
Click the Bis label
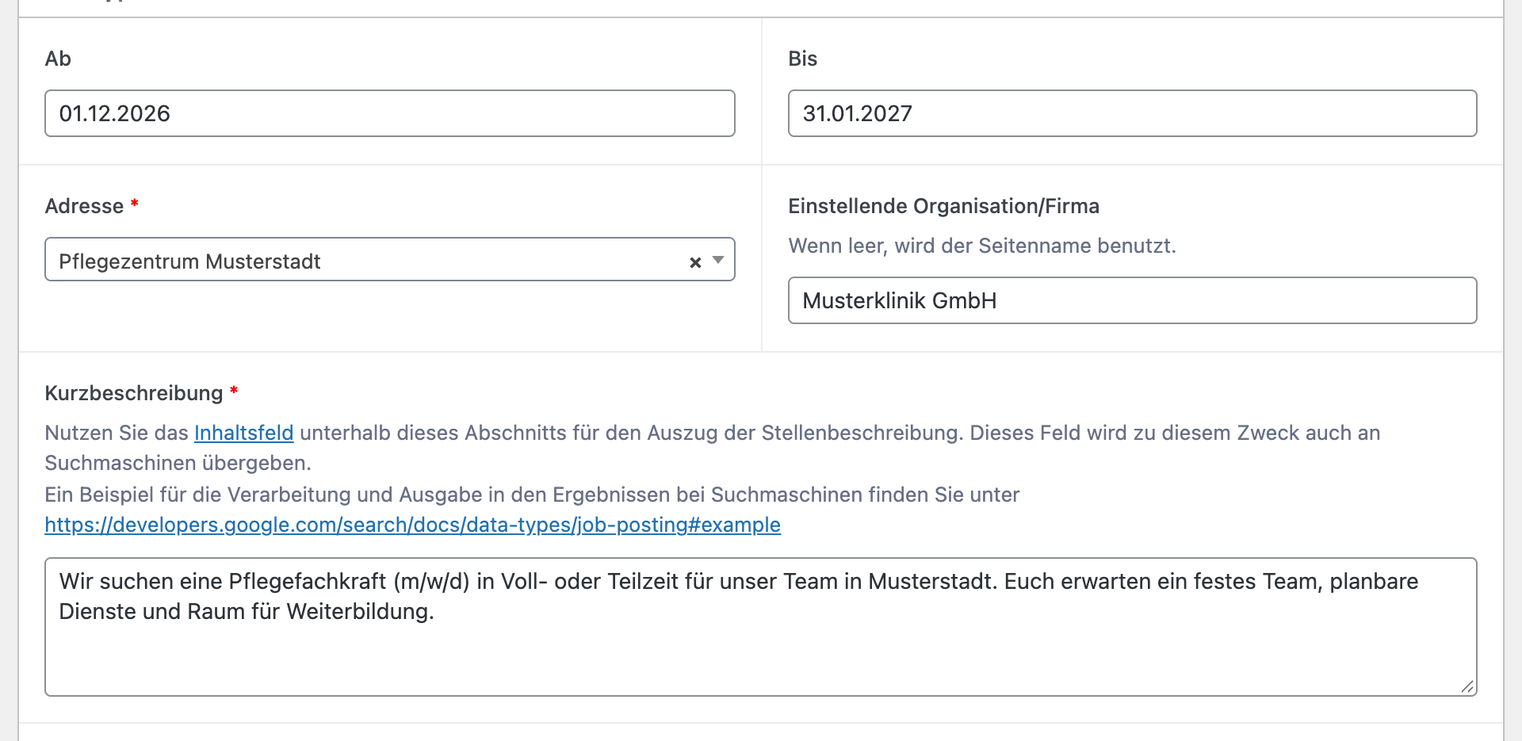tap(803, 59)
